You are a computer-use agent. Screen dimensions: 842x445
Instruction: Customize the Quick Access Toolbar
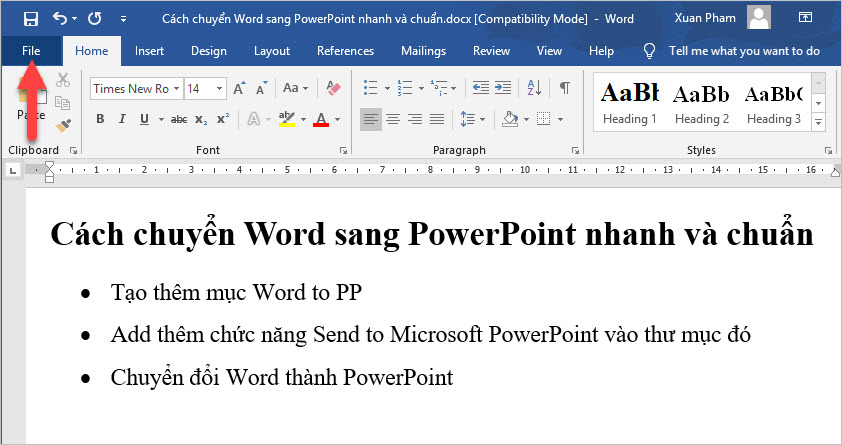[x=124, y=19]
